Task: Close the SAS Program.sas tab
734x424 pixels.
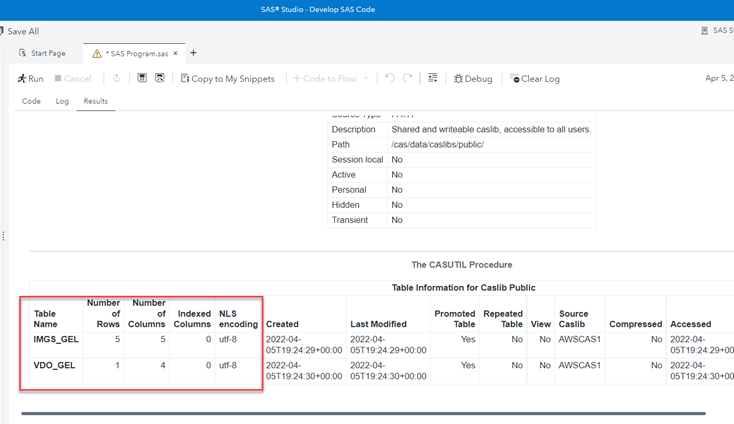Action: [176, 53]
